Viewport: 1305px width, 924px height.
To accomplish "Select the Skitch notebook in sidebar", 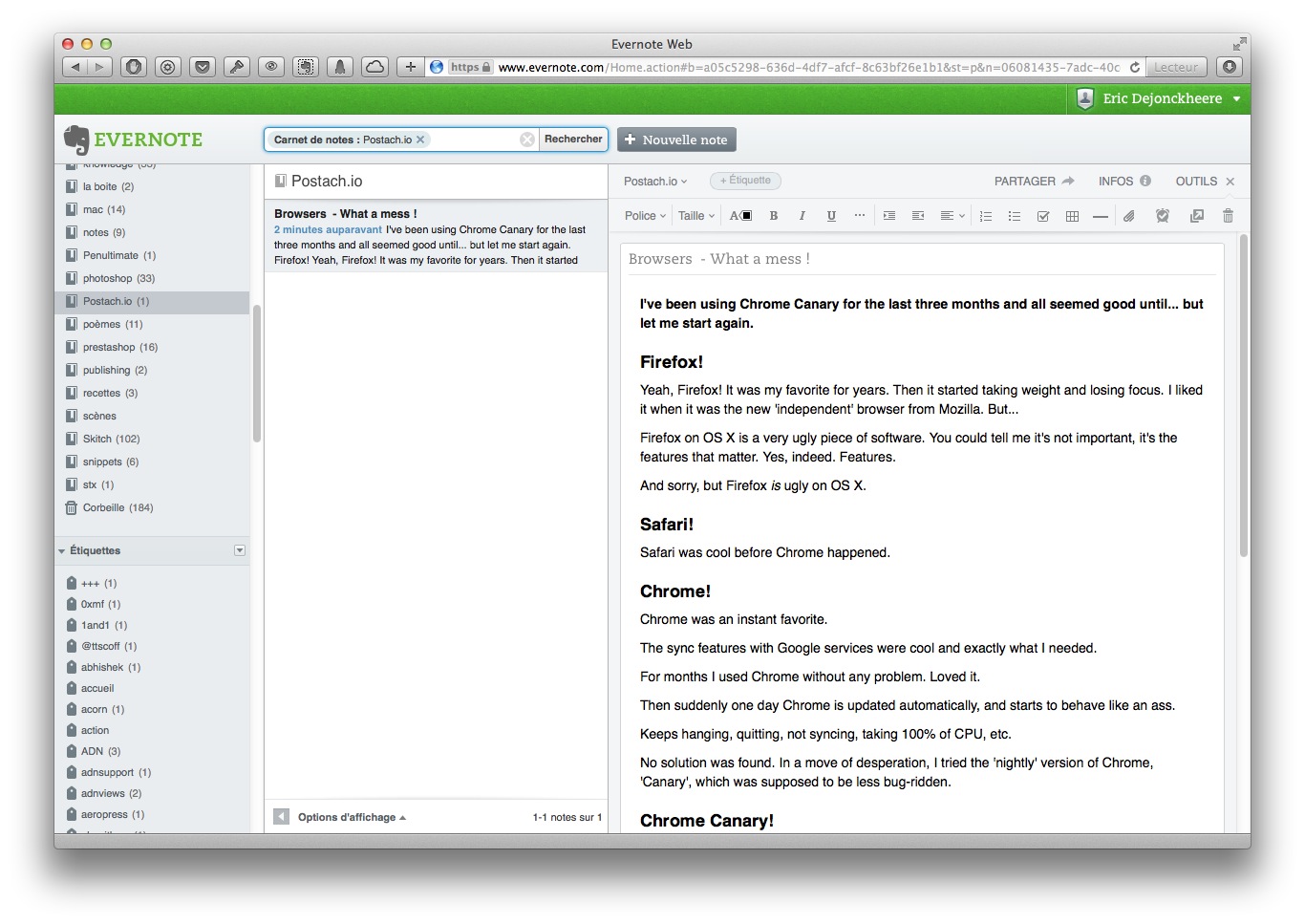I will click(111, 439).
